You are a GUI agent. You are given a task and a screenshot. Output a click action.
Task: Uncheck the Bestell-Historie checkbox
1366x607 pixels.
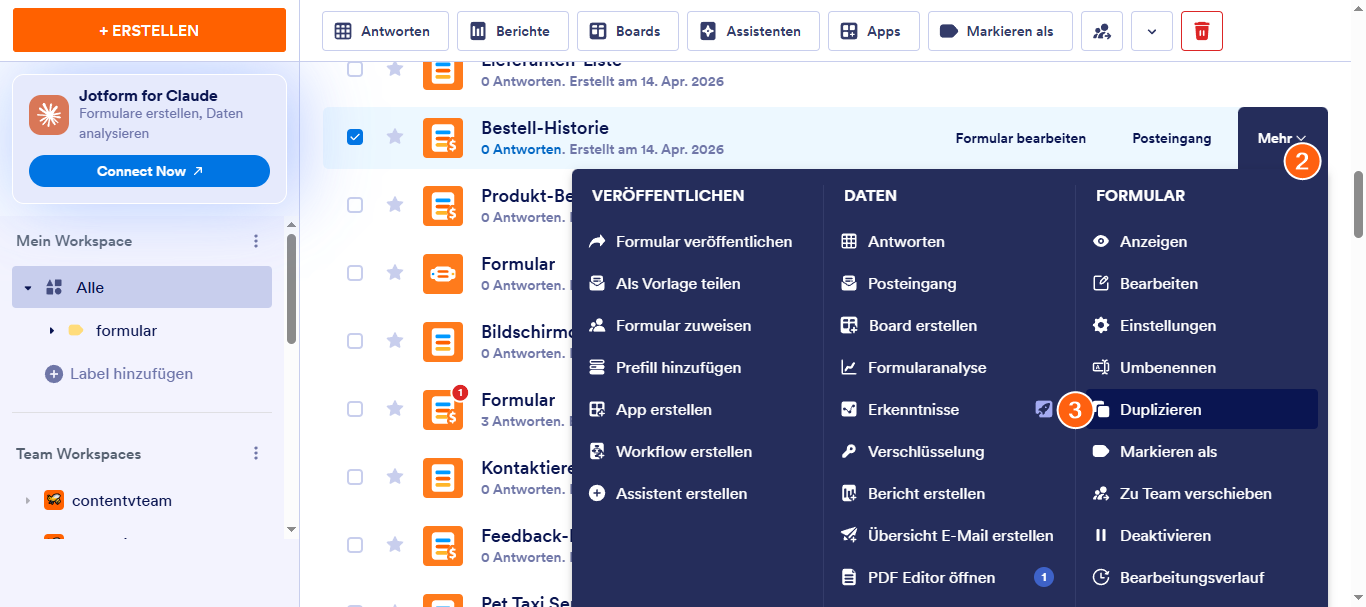[x=355, y=137]
